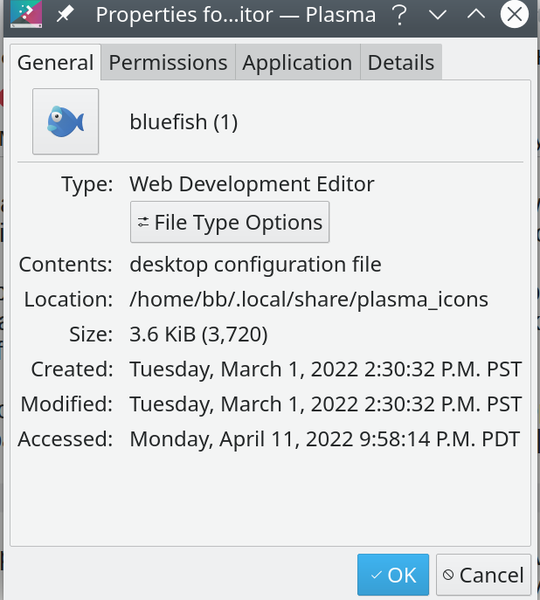Close the Properties dialog

514,15
